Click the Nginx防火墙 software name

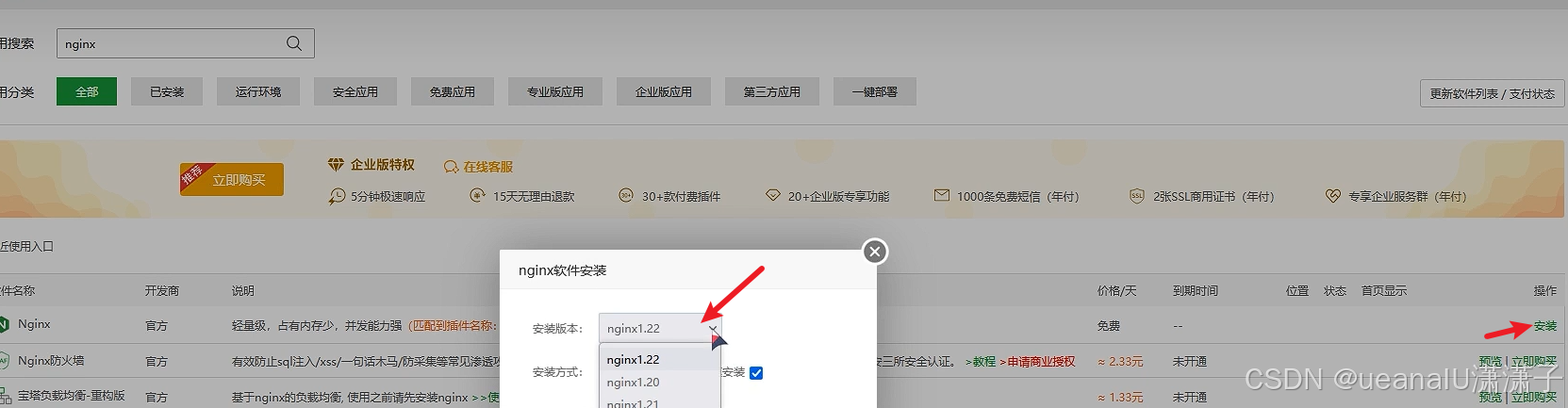click(51, 360)
